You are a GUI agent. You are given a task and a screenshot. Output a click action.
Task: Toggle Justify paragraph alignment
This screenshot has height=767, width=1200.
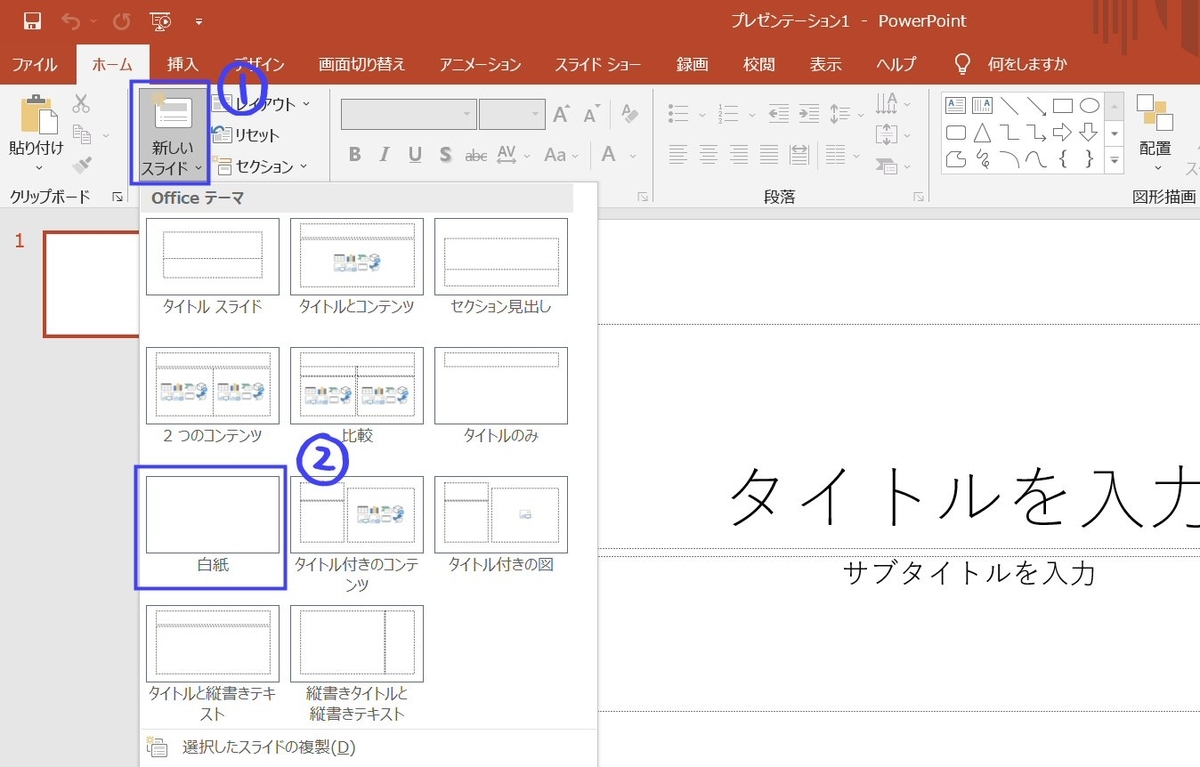tap(768, 155)
